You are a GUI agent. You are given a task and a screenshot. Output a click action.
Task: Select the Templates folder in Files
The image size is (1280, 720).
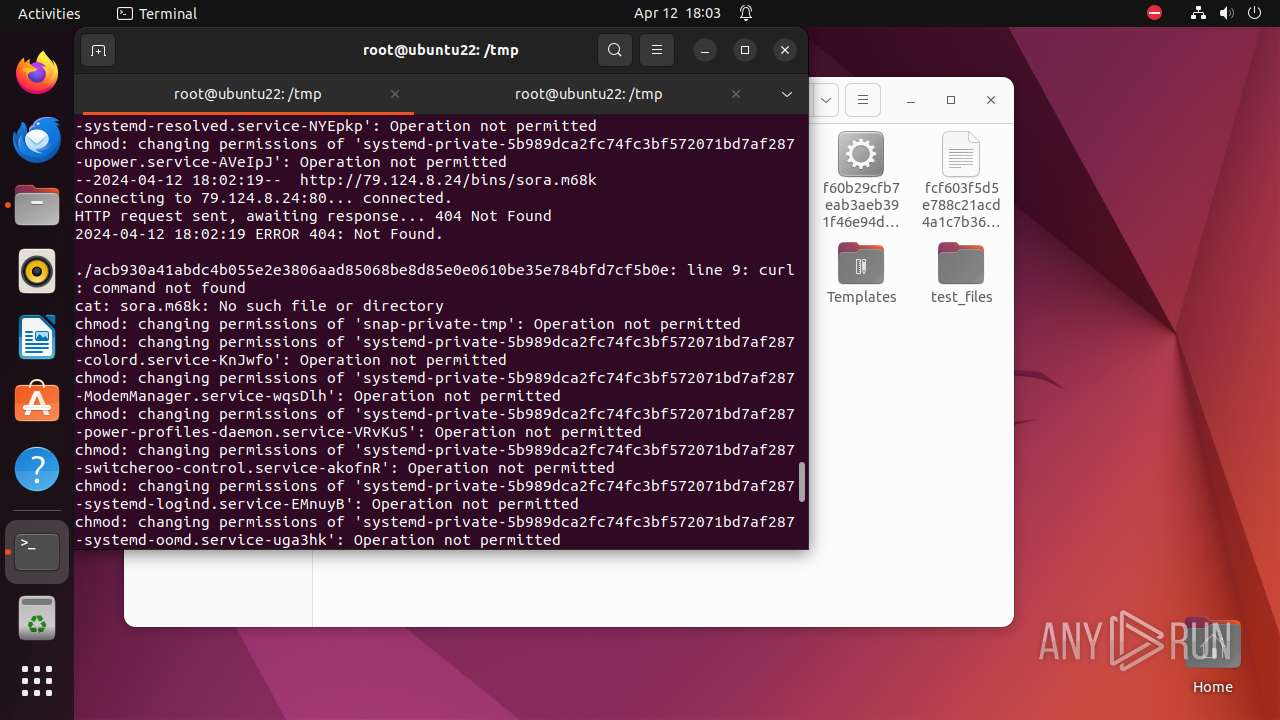coord(861,273)
